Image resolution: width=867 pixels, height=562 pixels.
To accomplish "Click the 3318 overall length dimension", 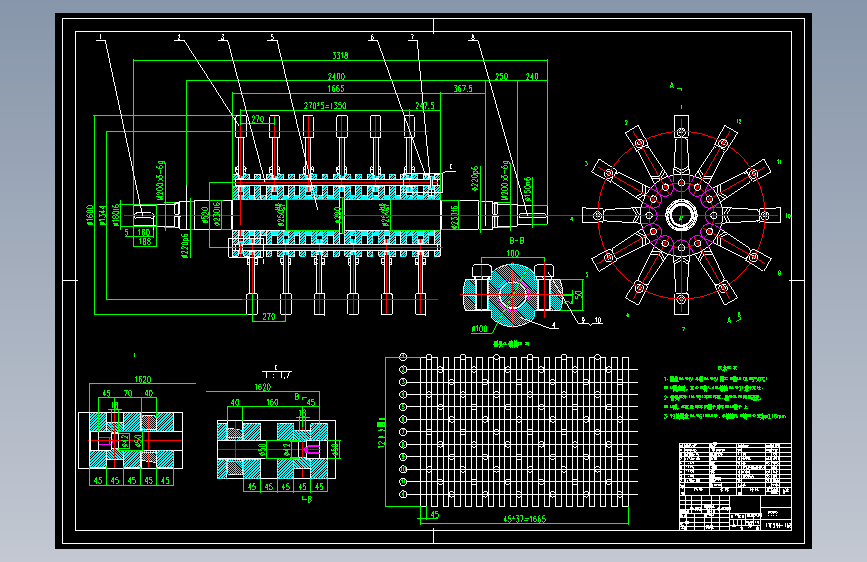I will (x=340, y=55).
